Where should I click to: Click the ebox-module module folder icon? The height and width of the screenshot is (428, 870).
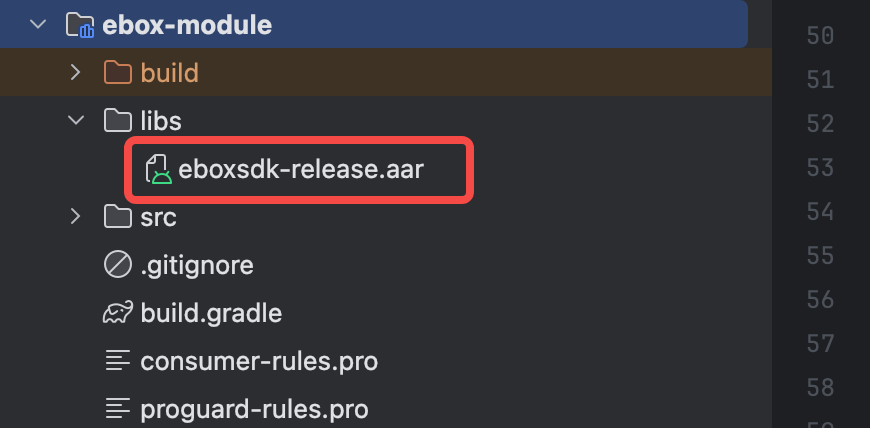(x=80, y=24)
